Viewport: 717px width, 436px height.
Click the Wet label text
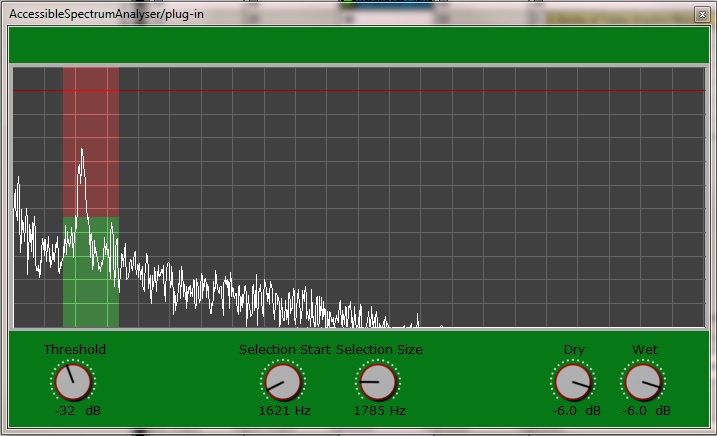coord(644,349)
